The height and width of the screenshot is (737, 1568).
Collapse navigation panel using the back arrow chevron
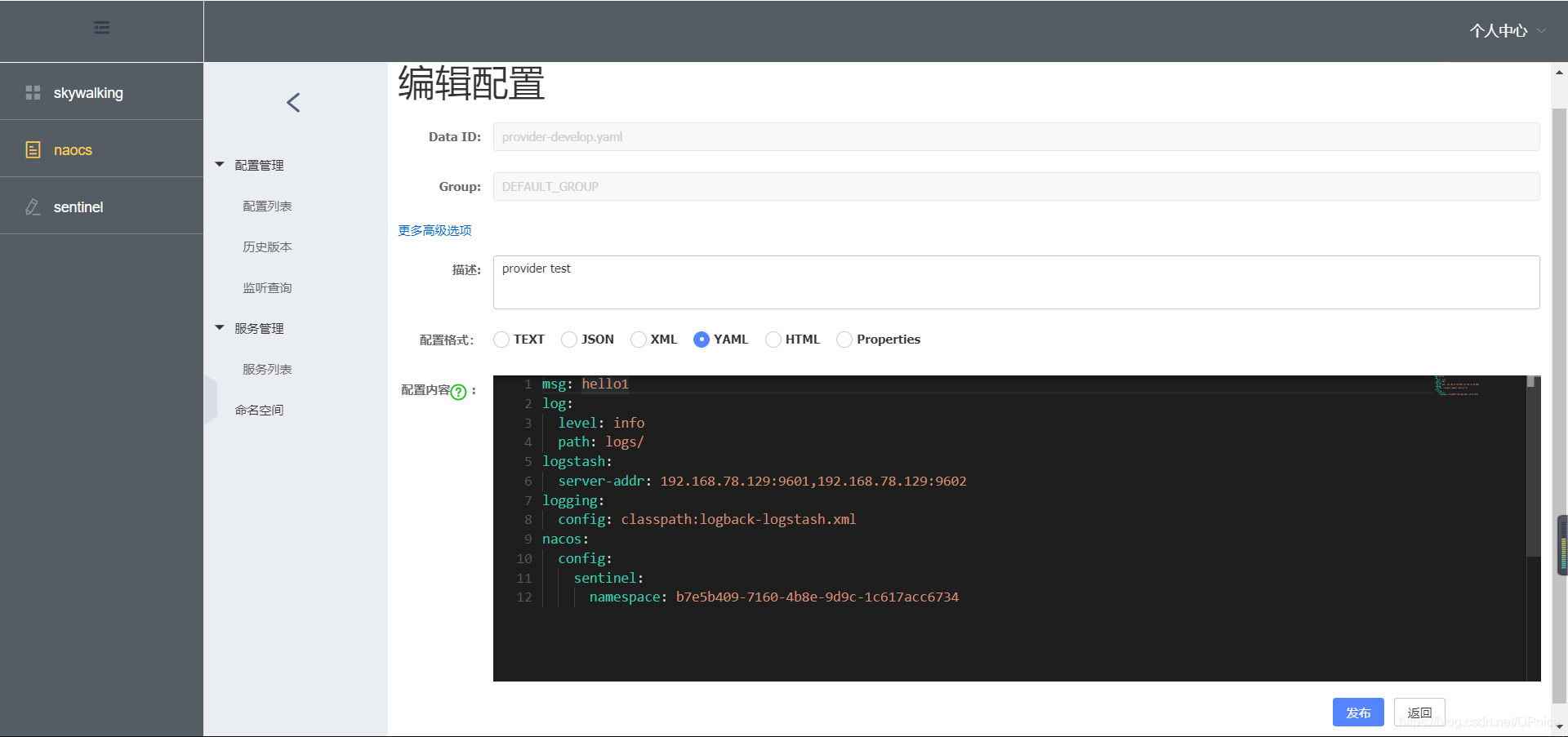point(293,103)
